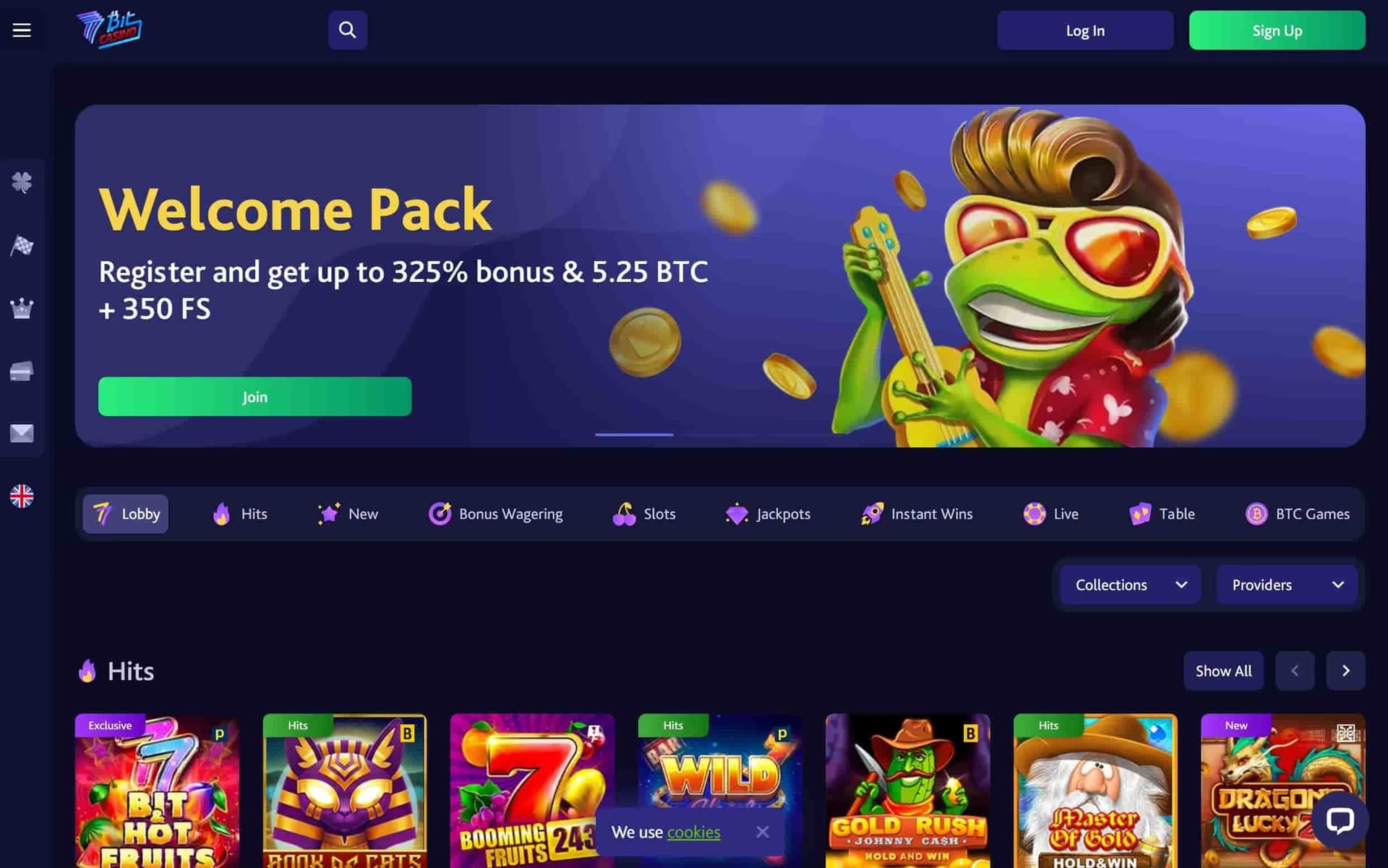Select the Bonus Wagering tab
The image size is (1388, 868).
coord(495,514)
